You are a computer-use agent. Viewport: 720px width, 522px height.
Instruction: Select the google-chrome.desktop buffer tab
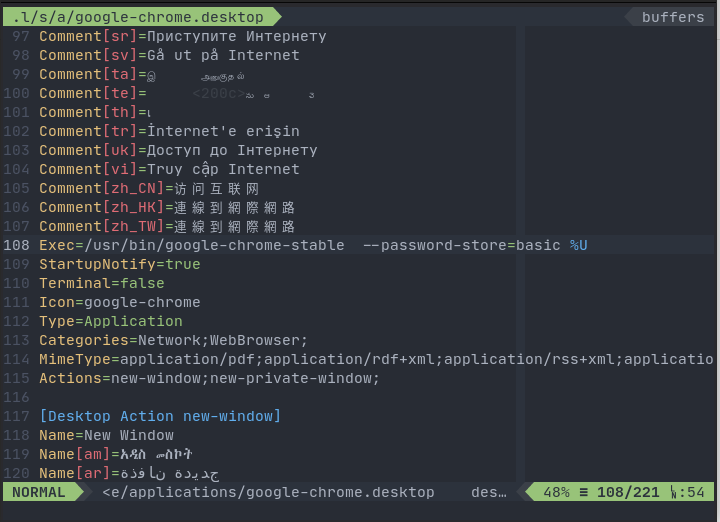point(138,17)
